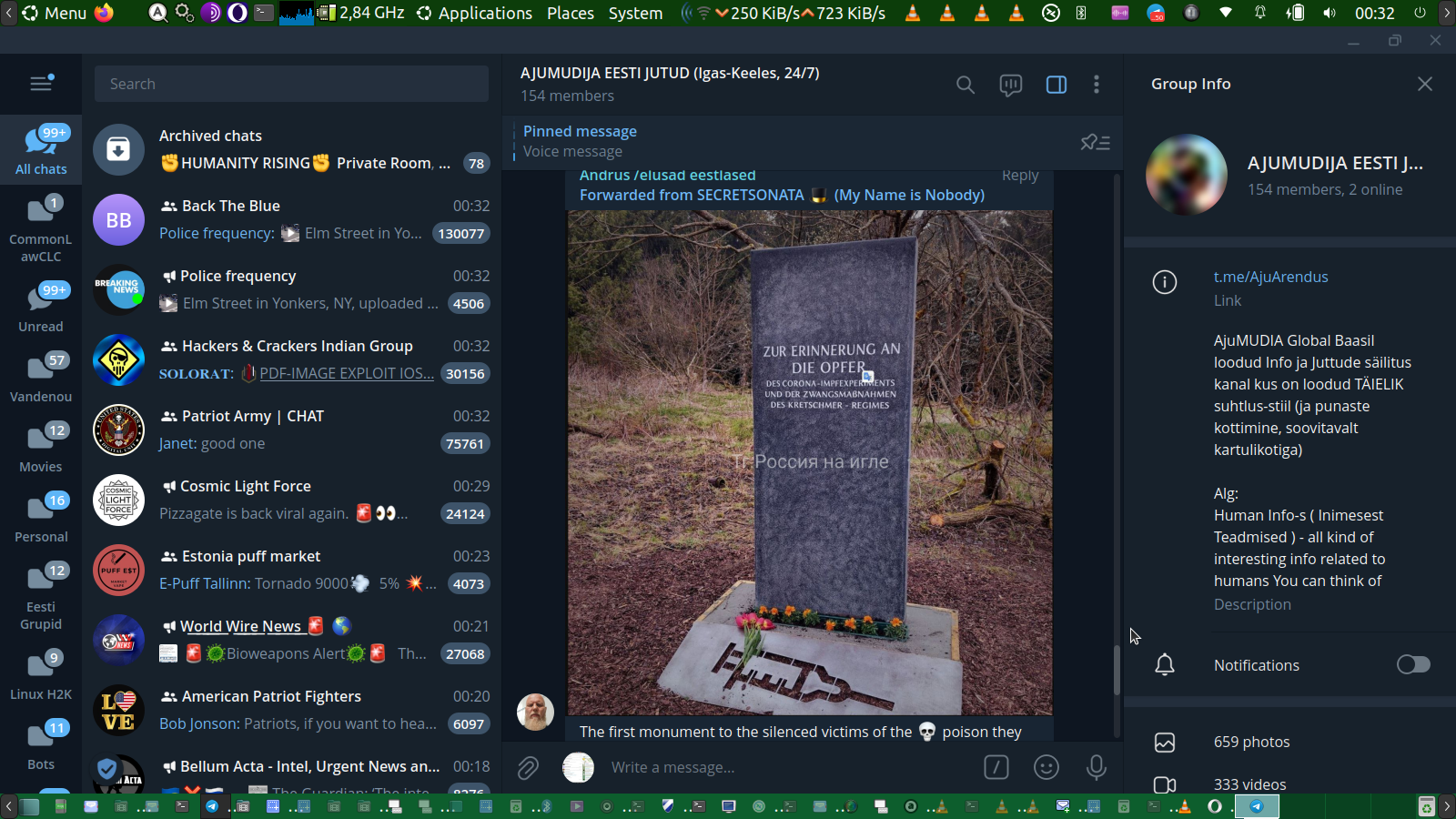Open the Back The Blue chat
Viewport: 1456px width, 819px height.
(x=291, y=219)
